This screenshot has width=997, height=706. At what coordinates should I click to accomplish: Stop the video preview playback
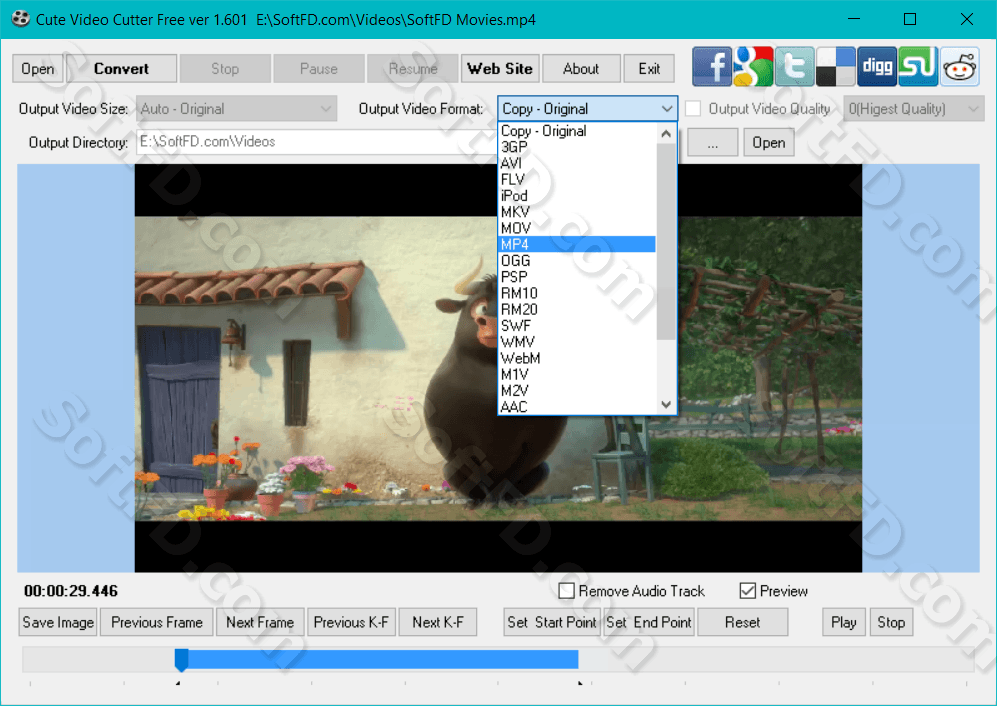tap(891, 622)
